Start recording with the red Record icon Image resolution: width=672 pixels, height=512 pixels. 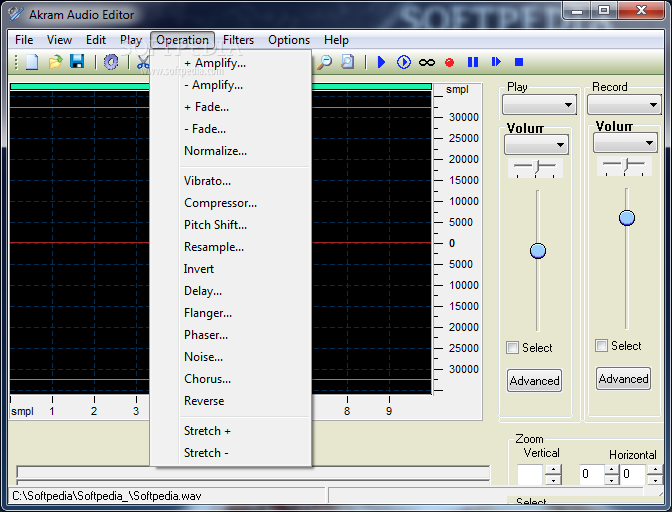(449, 63)
